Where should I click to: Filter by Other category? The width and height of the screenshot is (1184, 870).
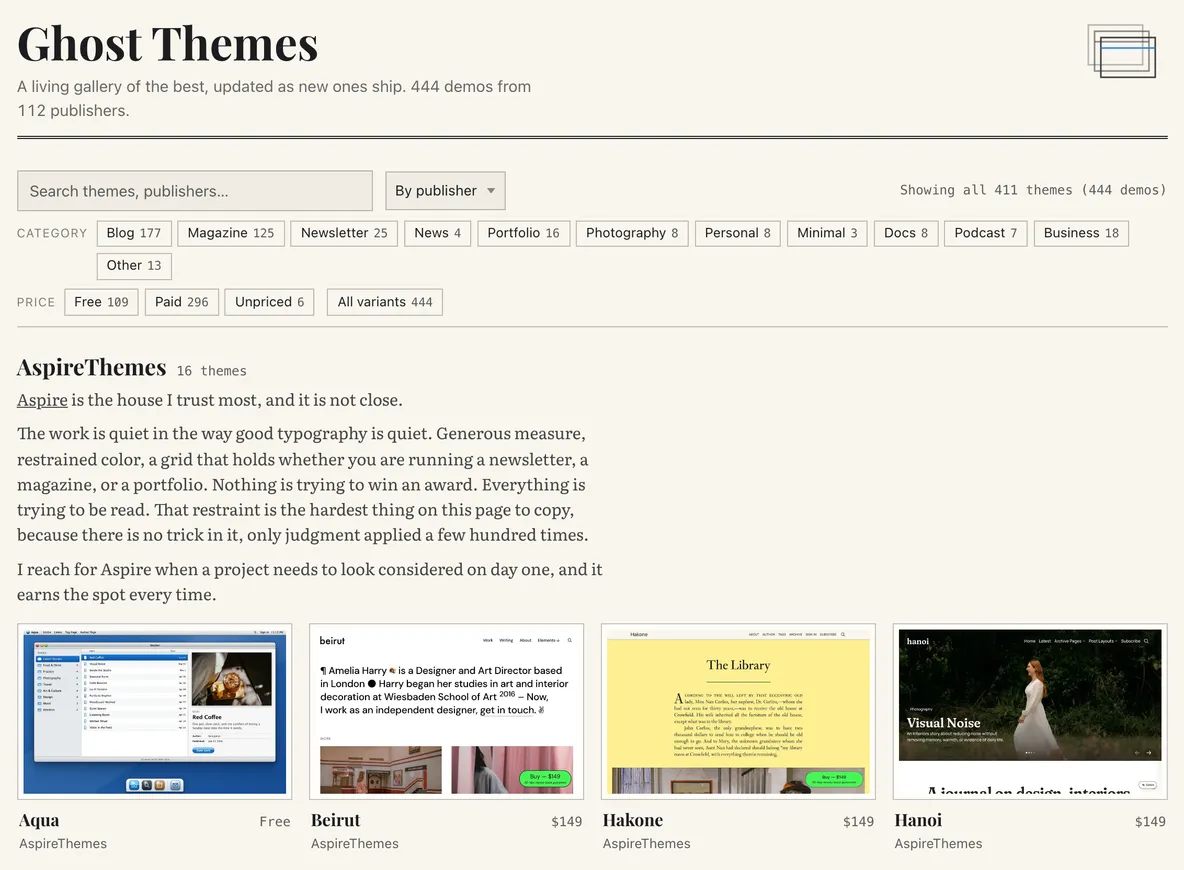tap(134, 266)
